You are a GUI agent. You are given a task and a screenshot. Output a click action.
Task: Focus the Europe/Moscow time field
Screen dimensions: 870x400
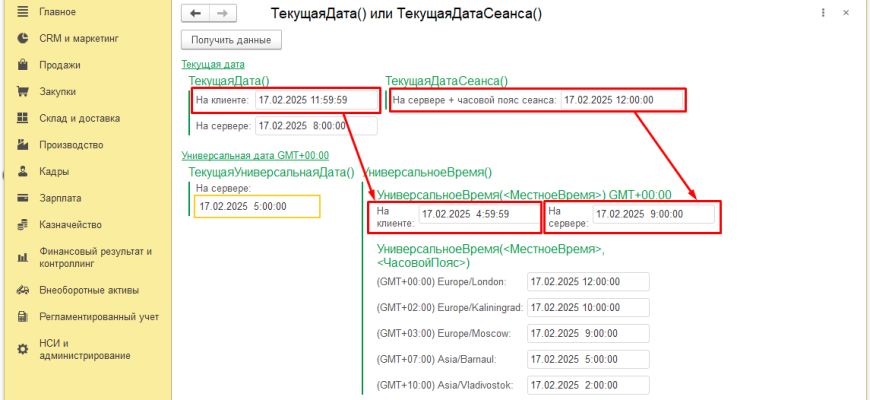coord(588,333)
